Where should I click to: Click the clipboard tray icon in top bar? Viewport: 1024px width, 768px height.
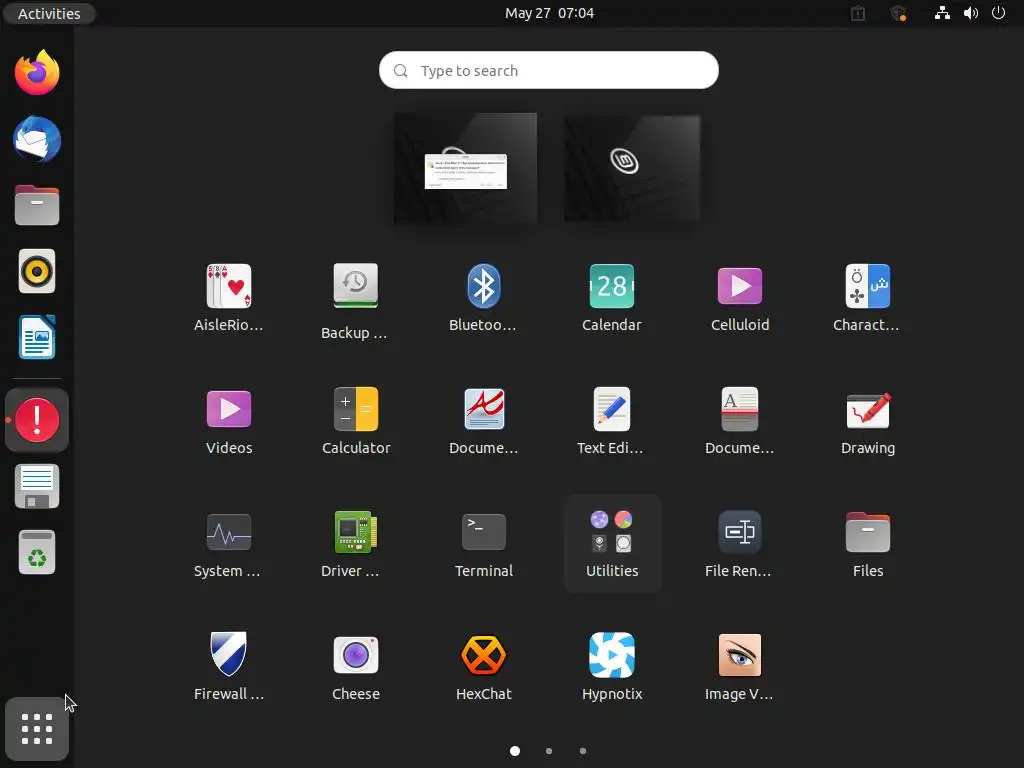857,13
